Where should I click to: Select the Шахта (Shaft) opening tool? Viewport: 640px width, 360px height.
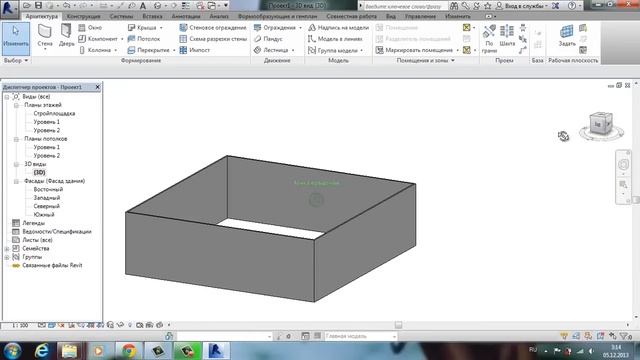click(x=507, y=36)
